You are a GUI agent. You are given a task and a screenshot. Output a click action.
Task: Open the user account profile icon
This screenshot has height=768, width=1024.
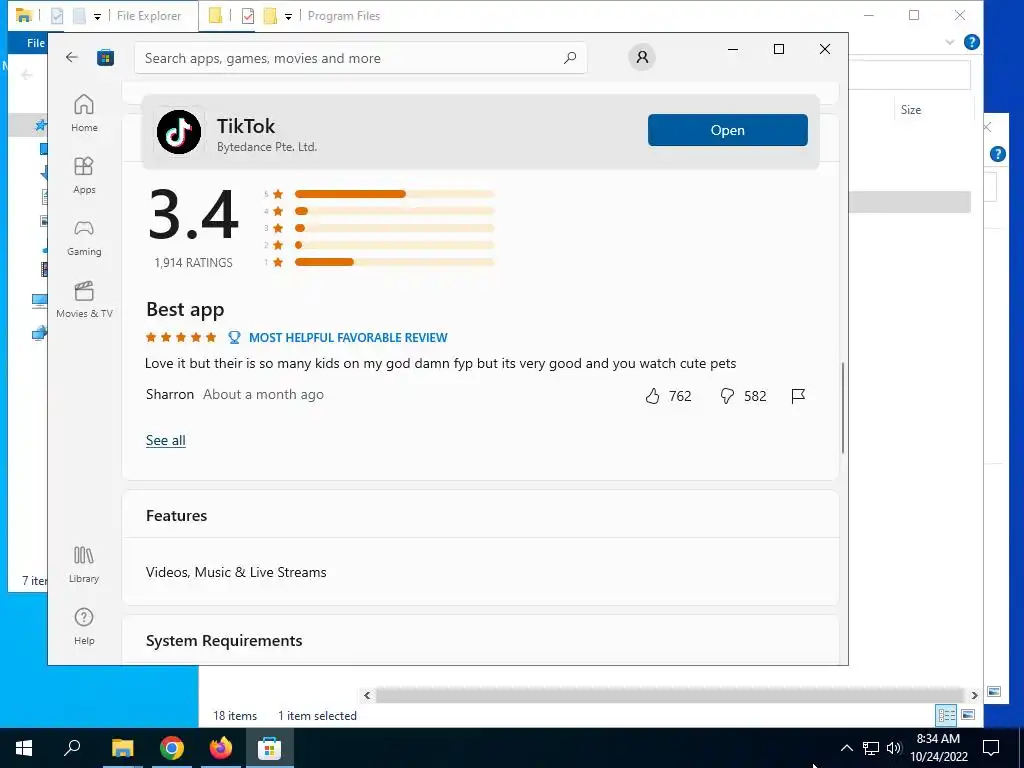point(642,57)
